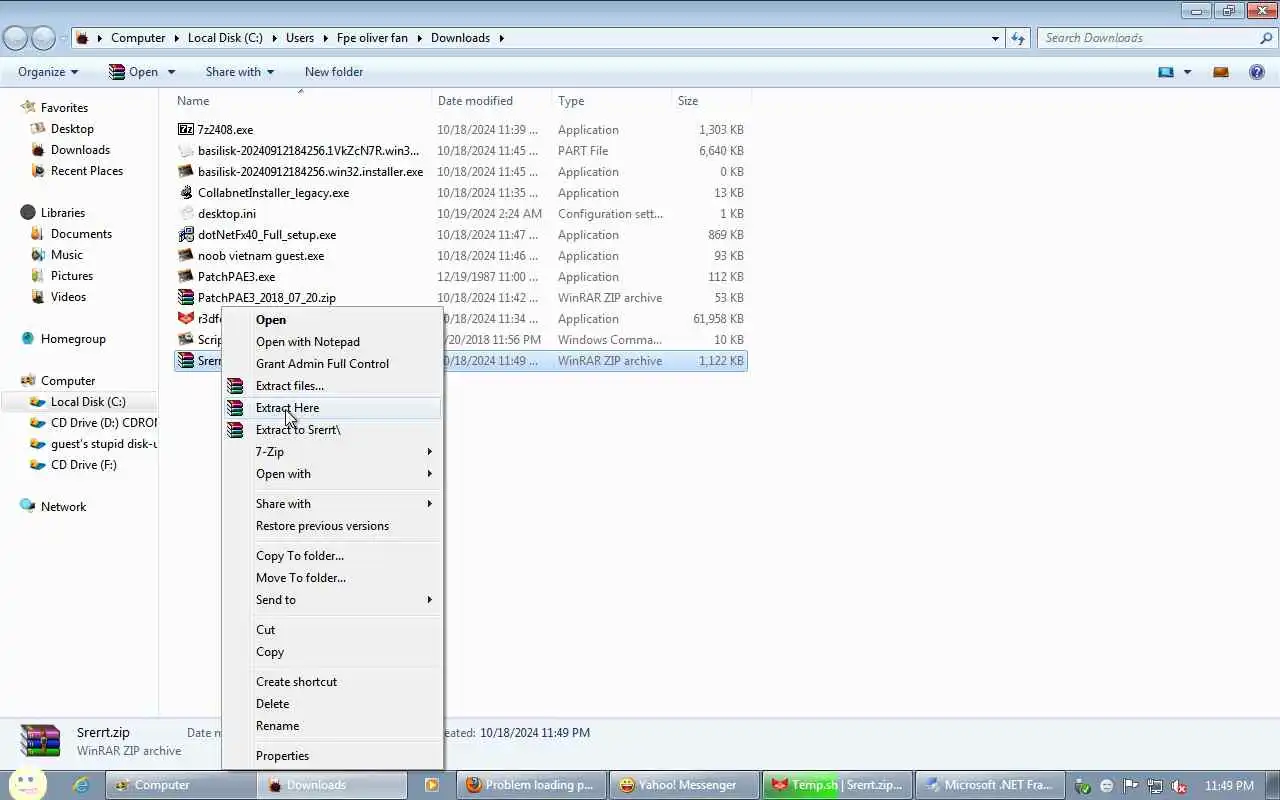Select Open with Notepad
Viewport: 1280px width, 800px height.
[x=333, y=342]
